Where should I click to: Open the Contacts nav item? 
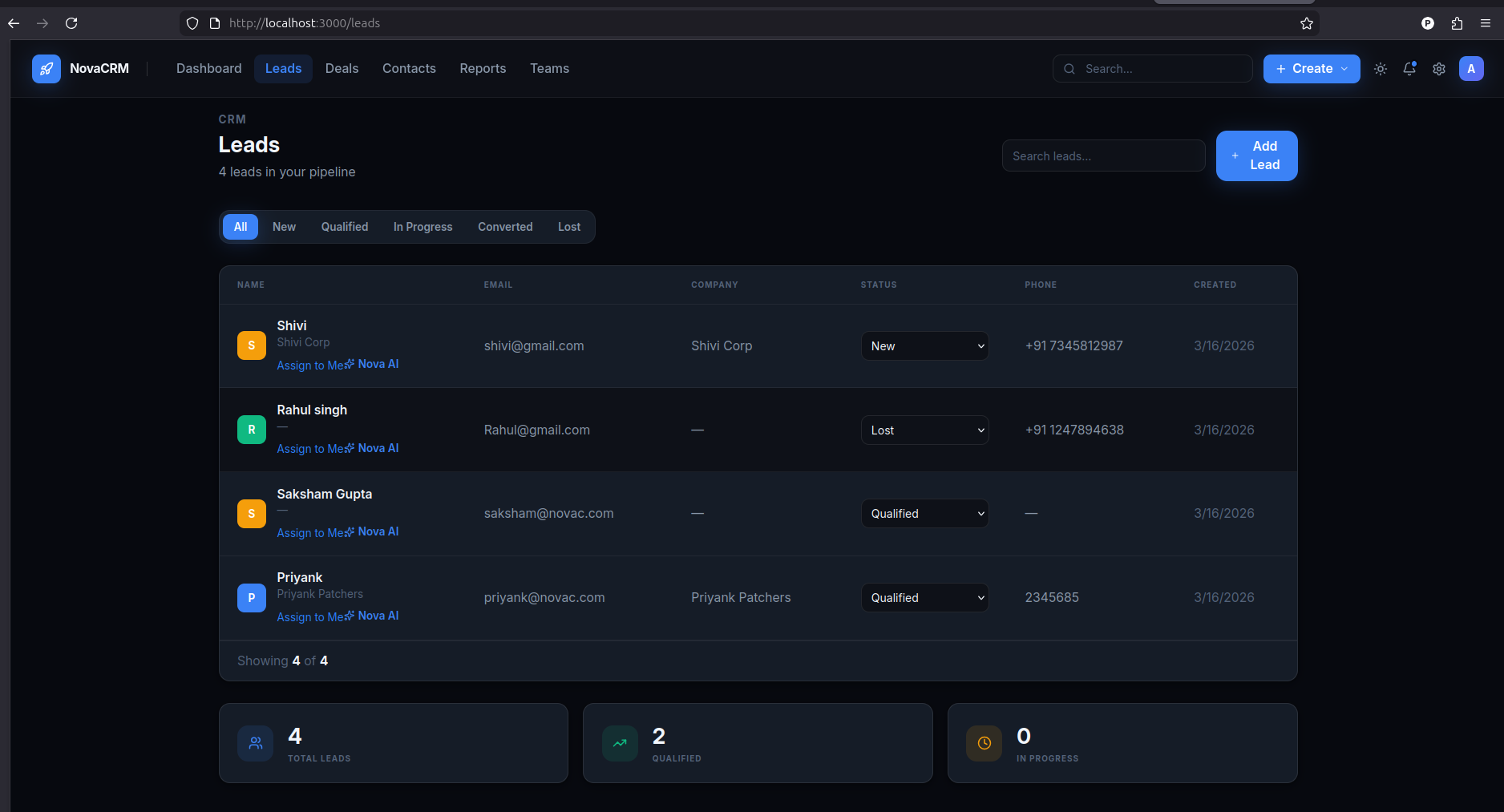pos(409,69)
